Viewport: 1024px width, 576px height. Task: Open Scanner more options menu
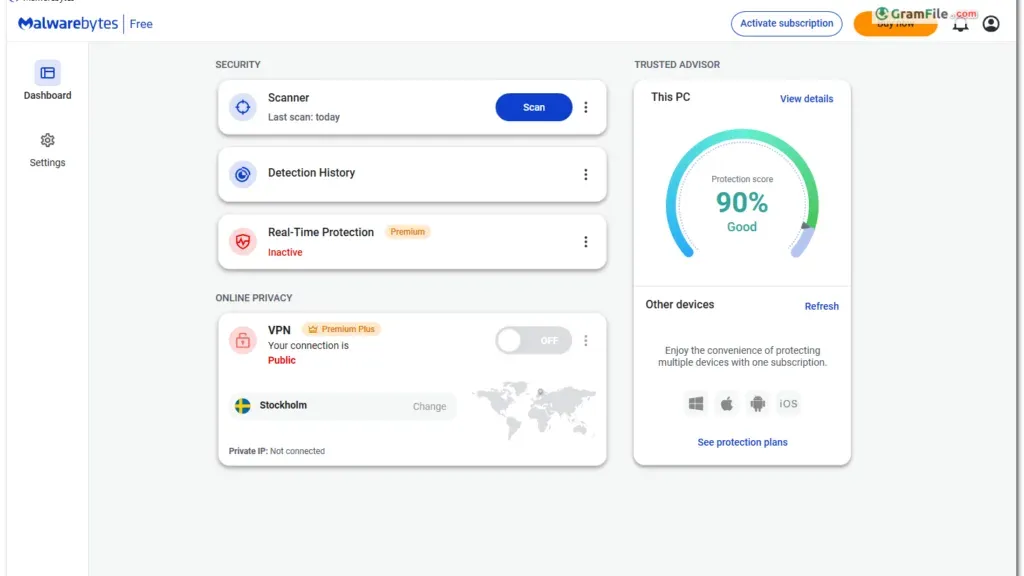click(x=586, y=107)
